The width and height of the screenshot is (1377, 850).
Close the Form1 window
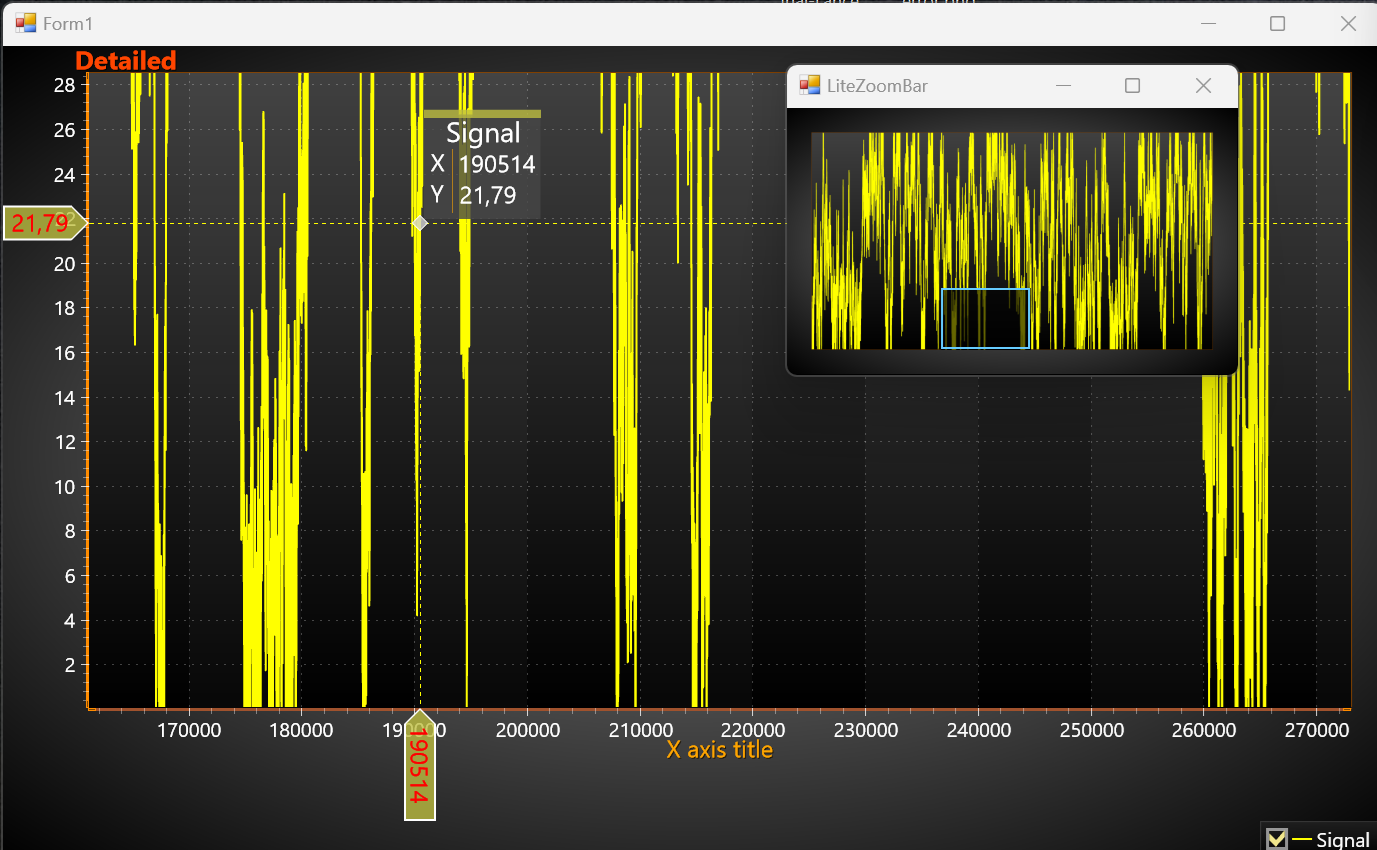click(x=1347, y=23)
